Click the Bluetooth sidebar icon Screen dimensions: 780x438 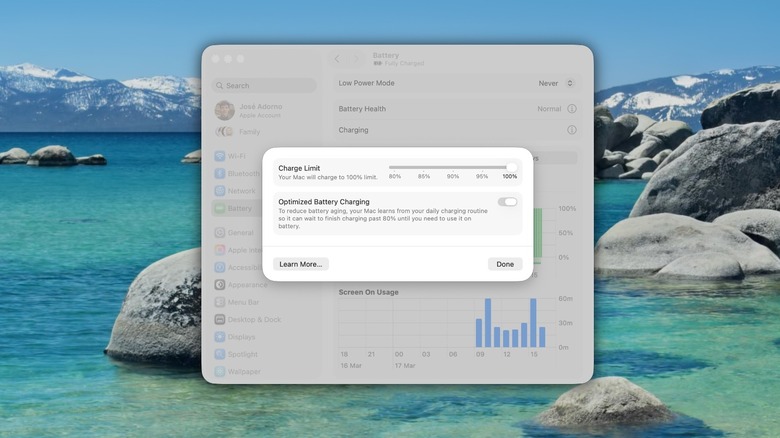pyautogui.click(x=220, y=174)
